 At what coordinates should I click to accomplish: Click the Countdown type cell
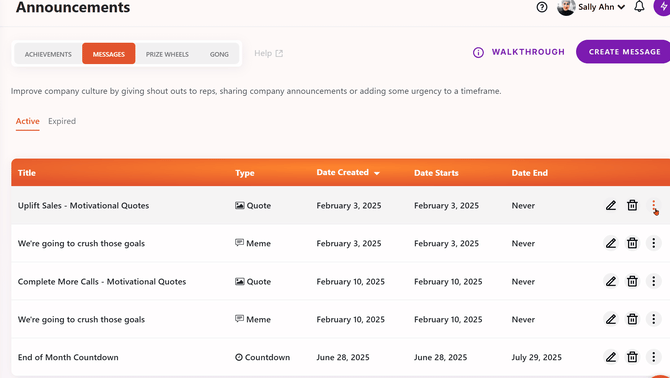pos(262,357)
